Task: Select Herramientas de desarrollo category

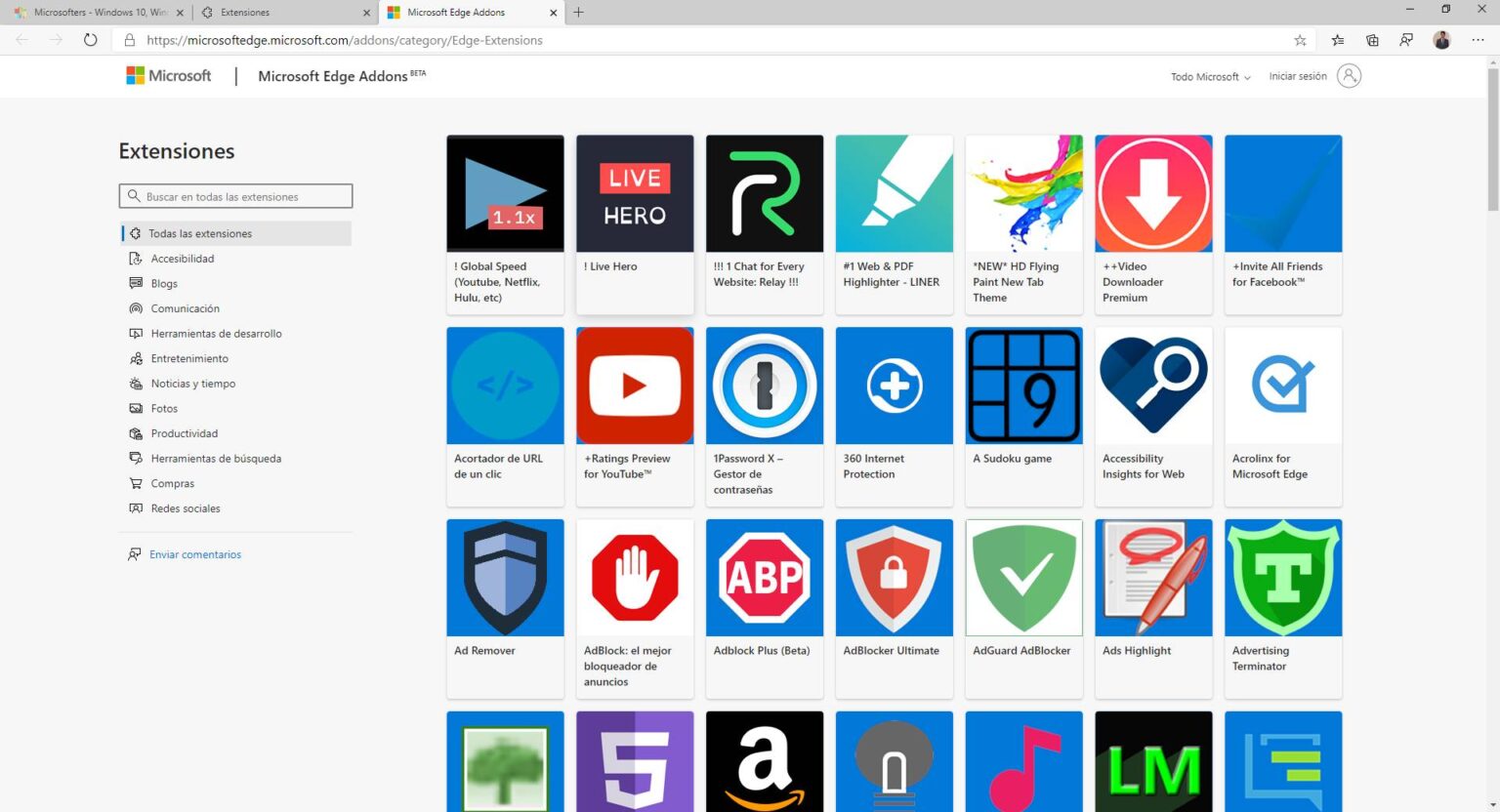Action: point(216,333)
